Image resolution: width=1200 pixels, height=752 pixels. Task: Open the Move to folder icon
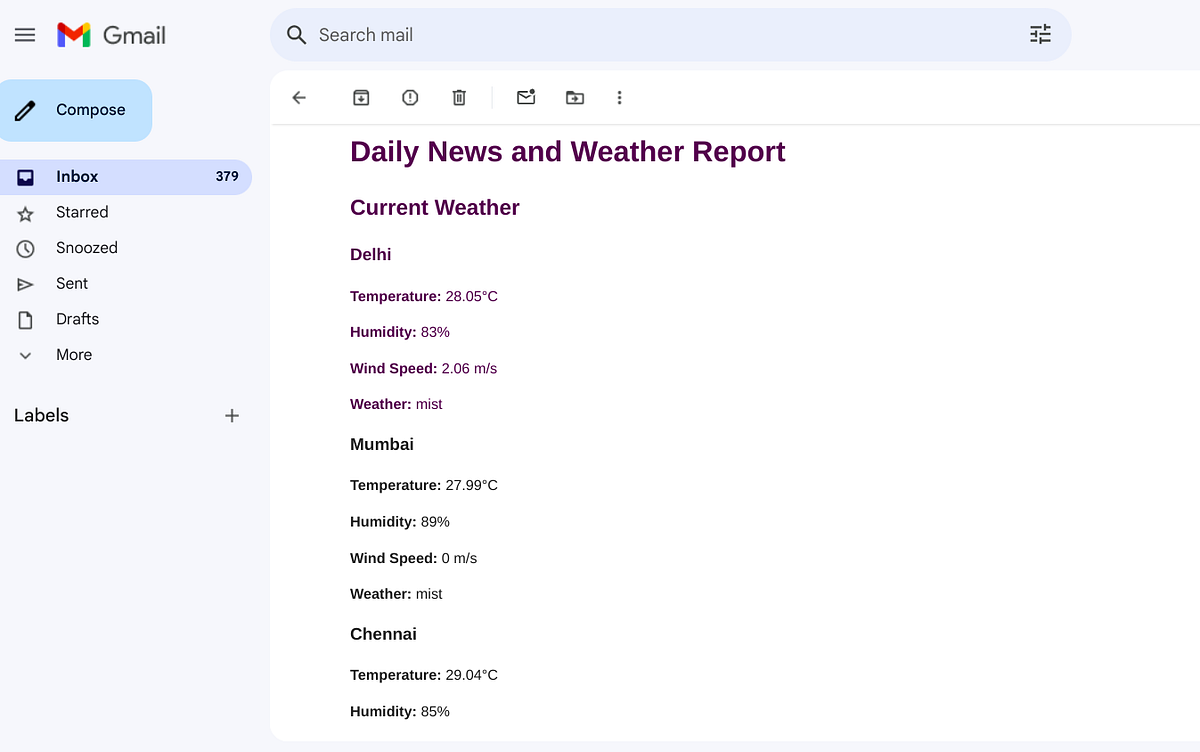(575, 97)
